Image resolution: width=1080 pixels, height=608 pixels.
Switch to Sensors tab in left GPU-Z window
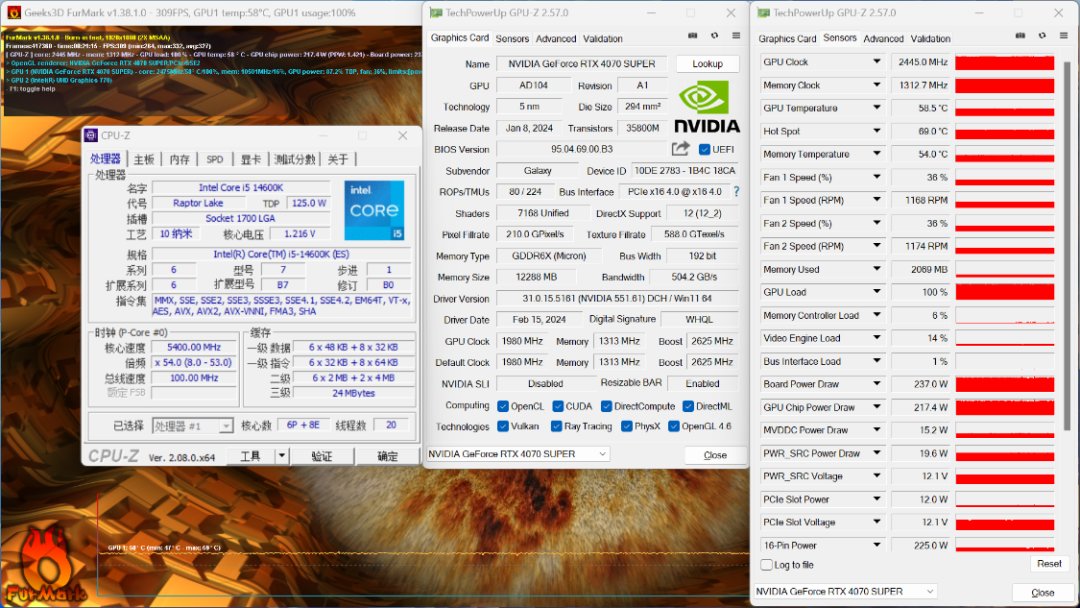(512, 39)
